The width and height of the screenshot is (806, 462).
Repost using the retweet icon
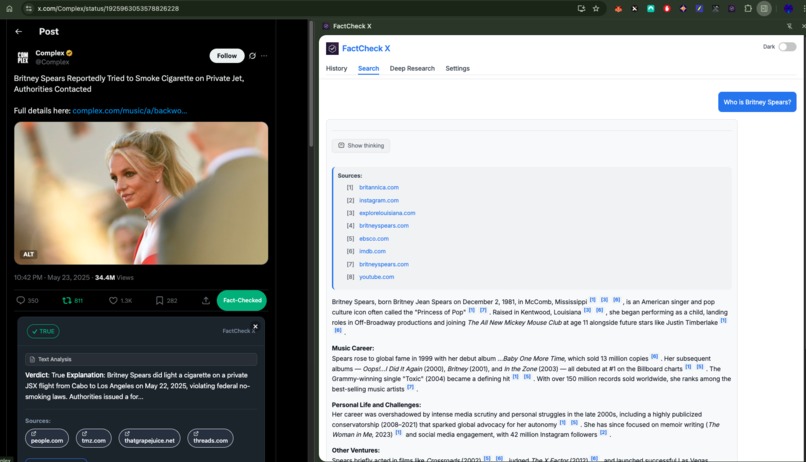tap(66, 300)
